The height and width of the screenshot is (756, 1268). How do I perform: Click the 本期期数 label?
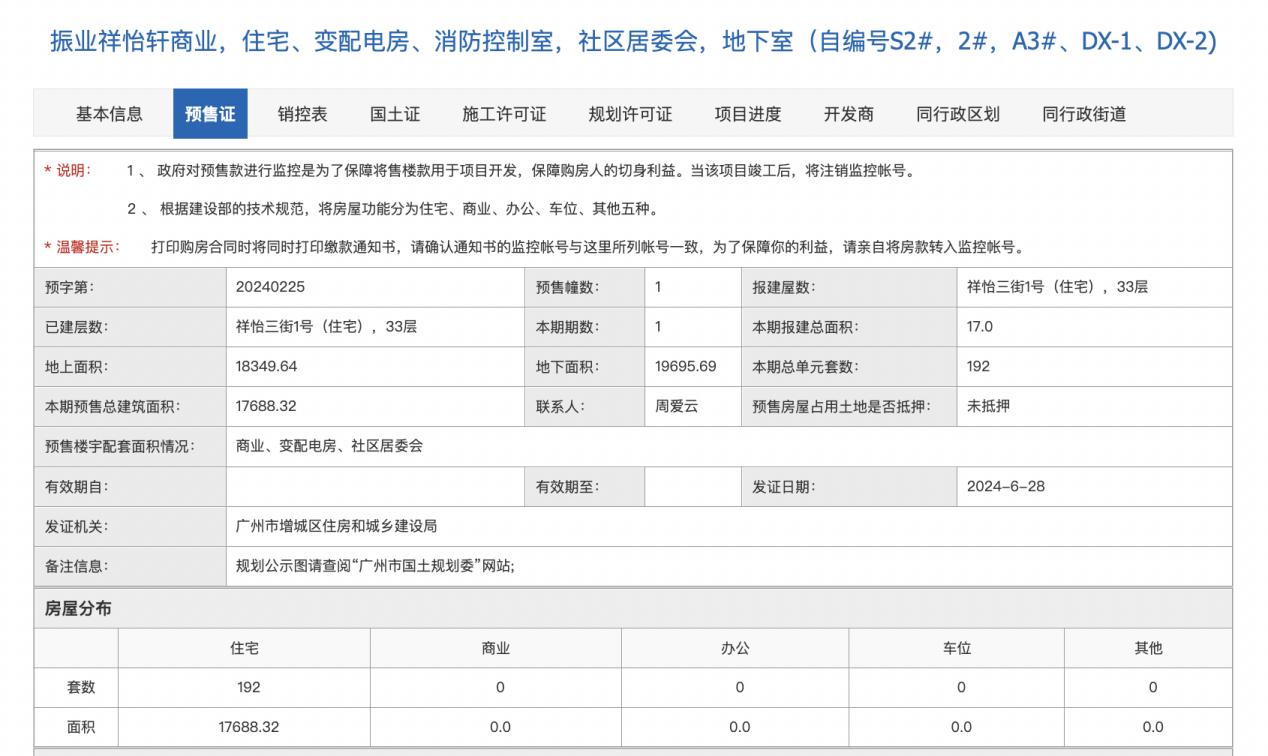tap(567, 327)
